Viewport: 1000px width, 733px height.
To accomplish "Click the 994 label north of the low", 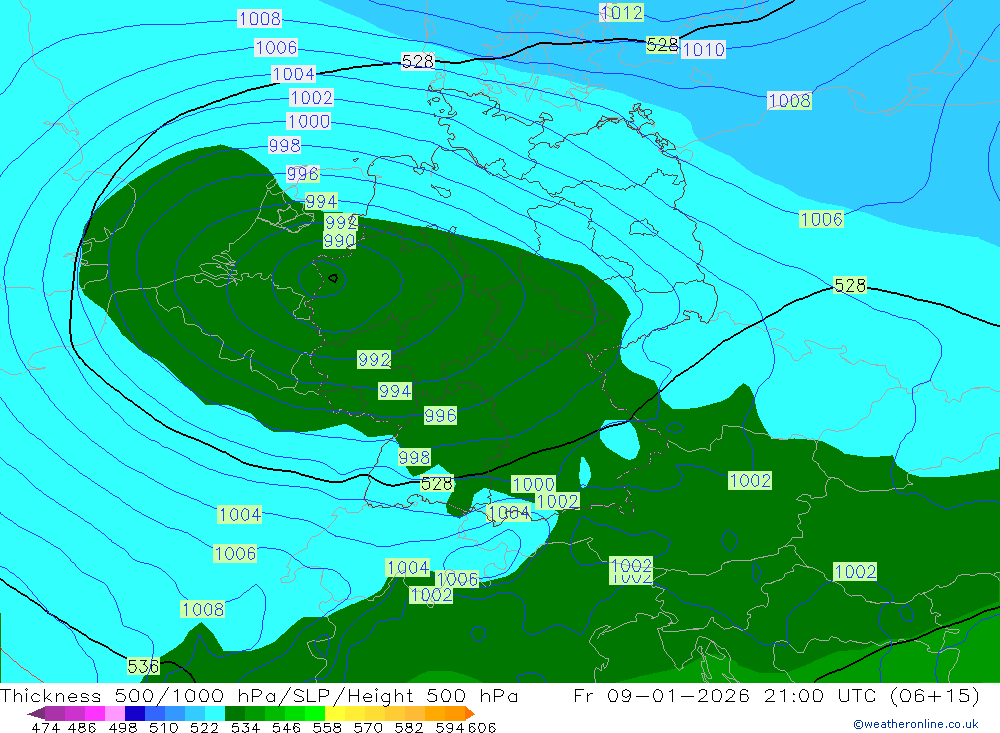I will pyautogui.click(x=321, y=202).
